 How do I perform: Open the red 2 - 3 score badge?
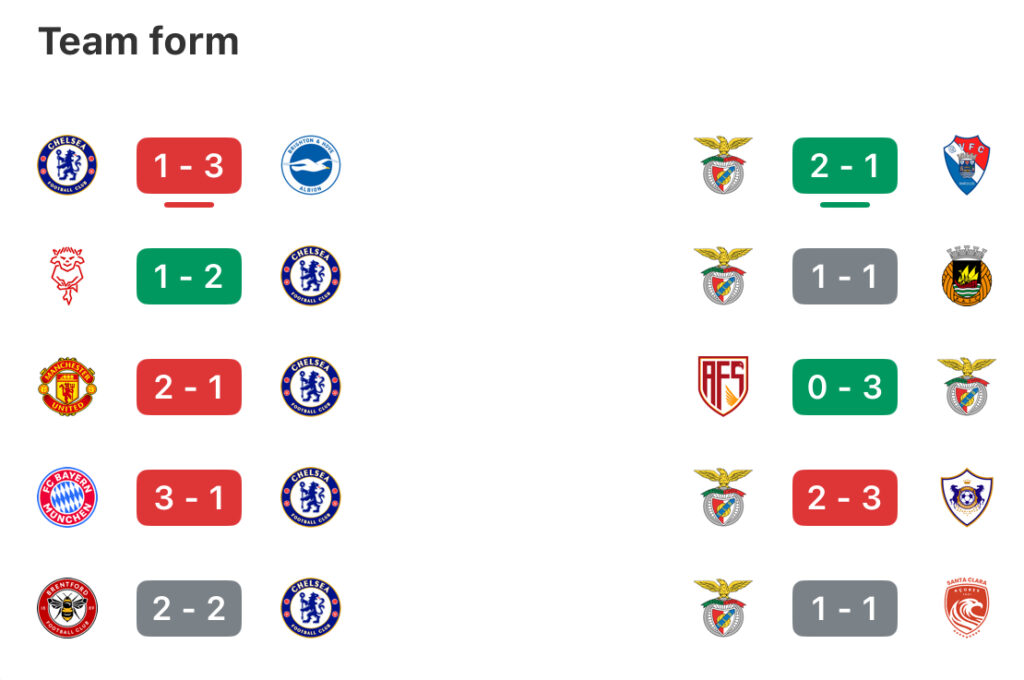(x=845, y=497)
